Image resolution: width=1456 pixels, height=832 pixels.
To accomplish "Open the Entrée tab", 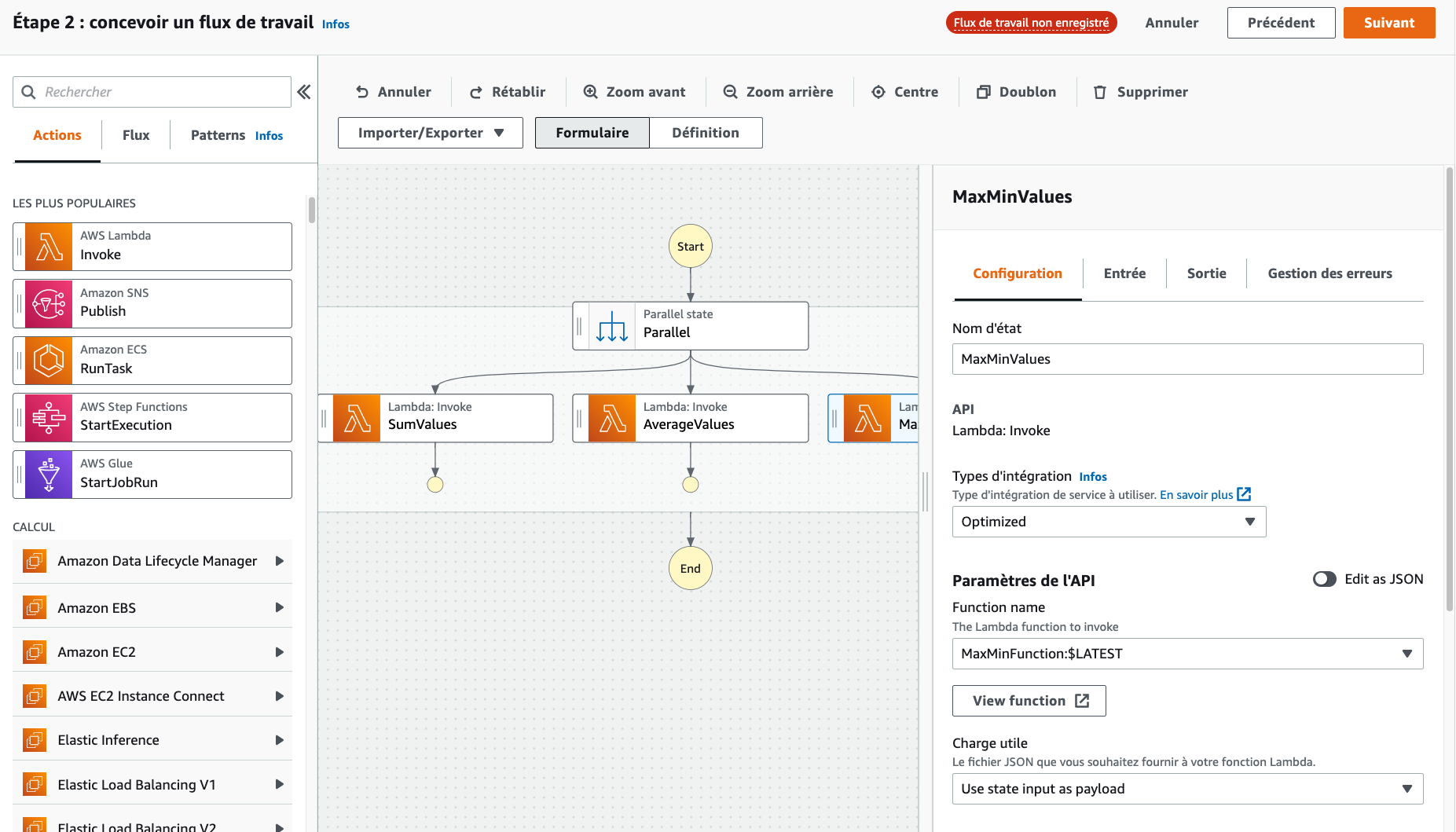I will click(1124, 273).
